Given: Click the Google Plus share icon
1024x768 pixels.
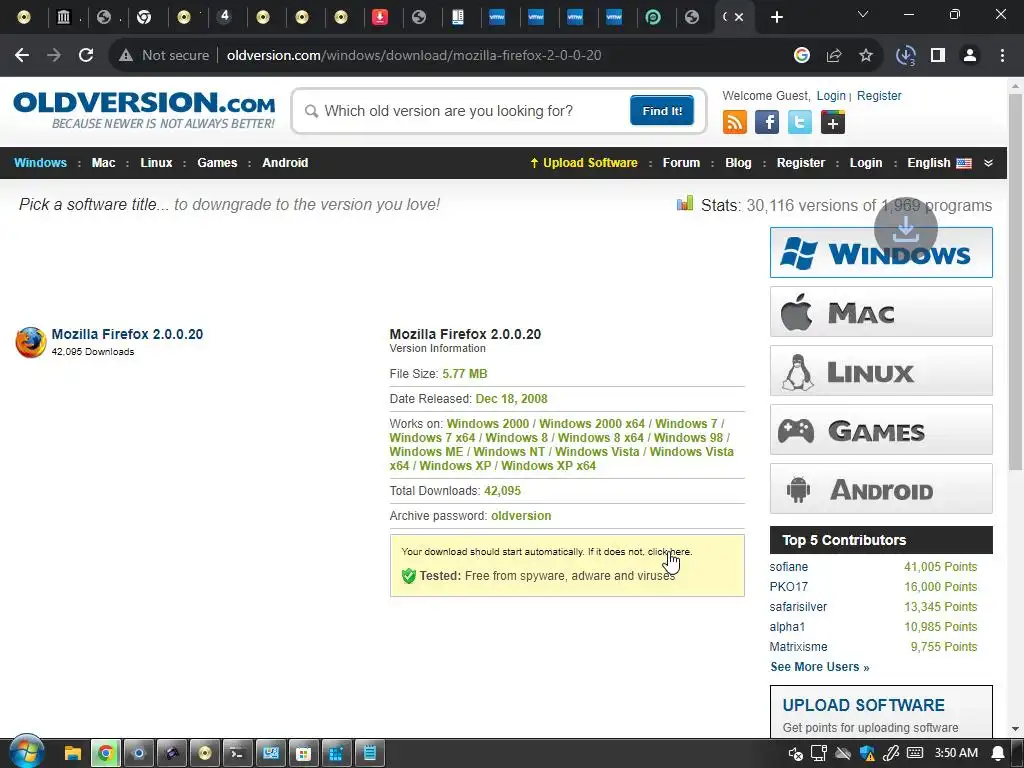Looking at the screenshot, I should pos(833,122).
